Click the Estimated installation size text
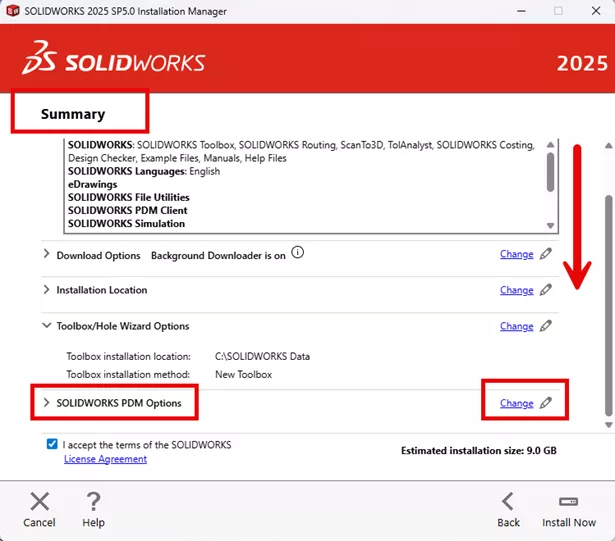The width and height of the screenshot is (615, 541). (479, 450)
